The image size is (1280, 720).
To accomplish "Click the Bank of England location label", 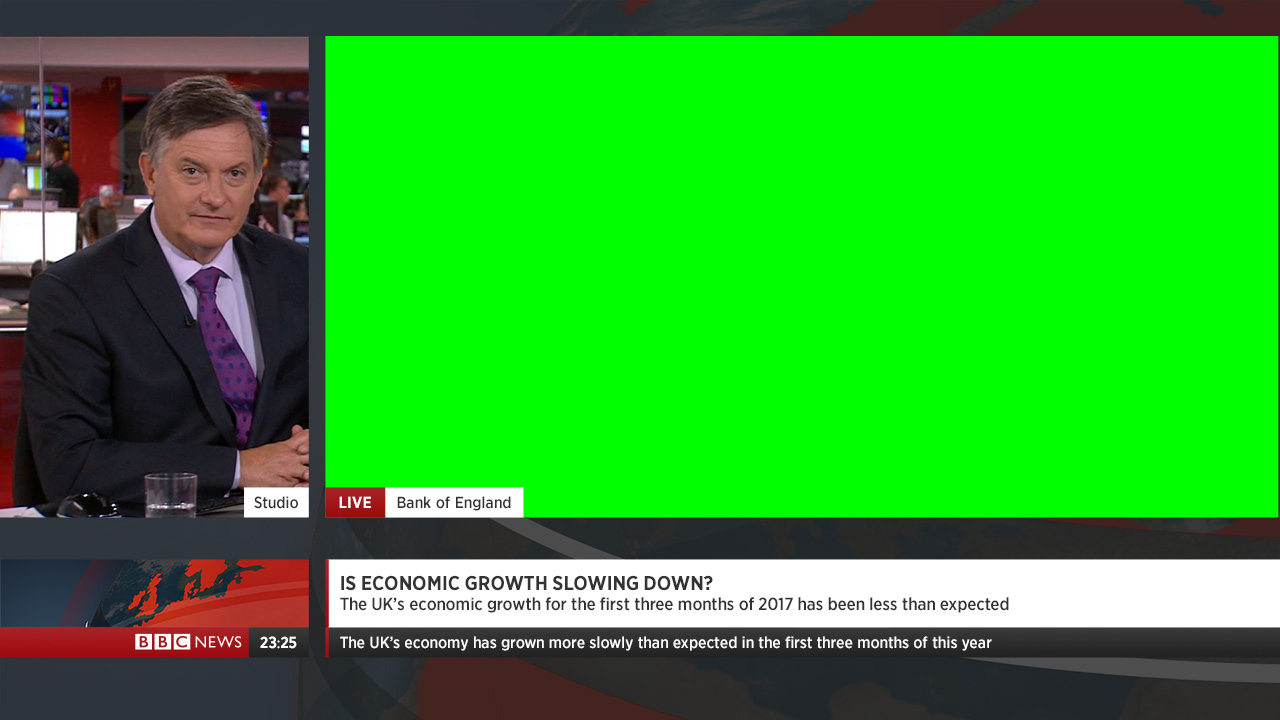I will pos(454,502).
